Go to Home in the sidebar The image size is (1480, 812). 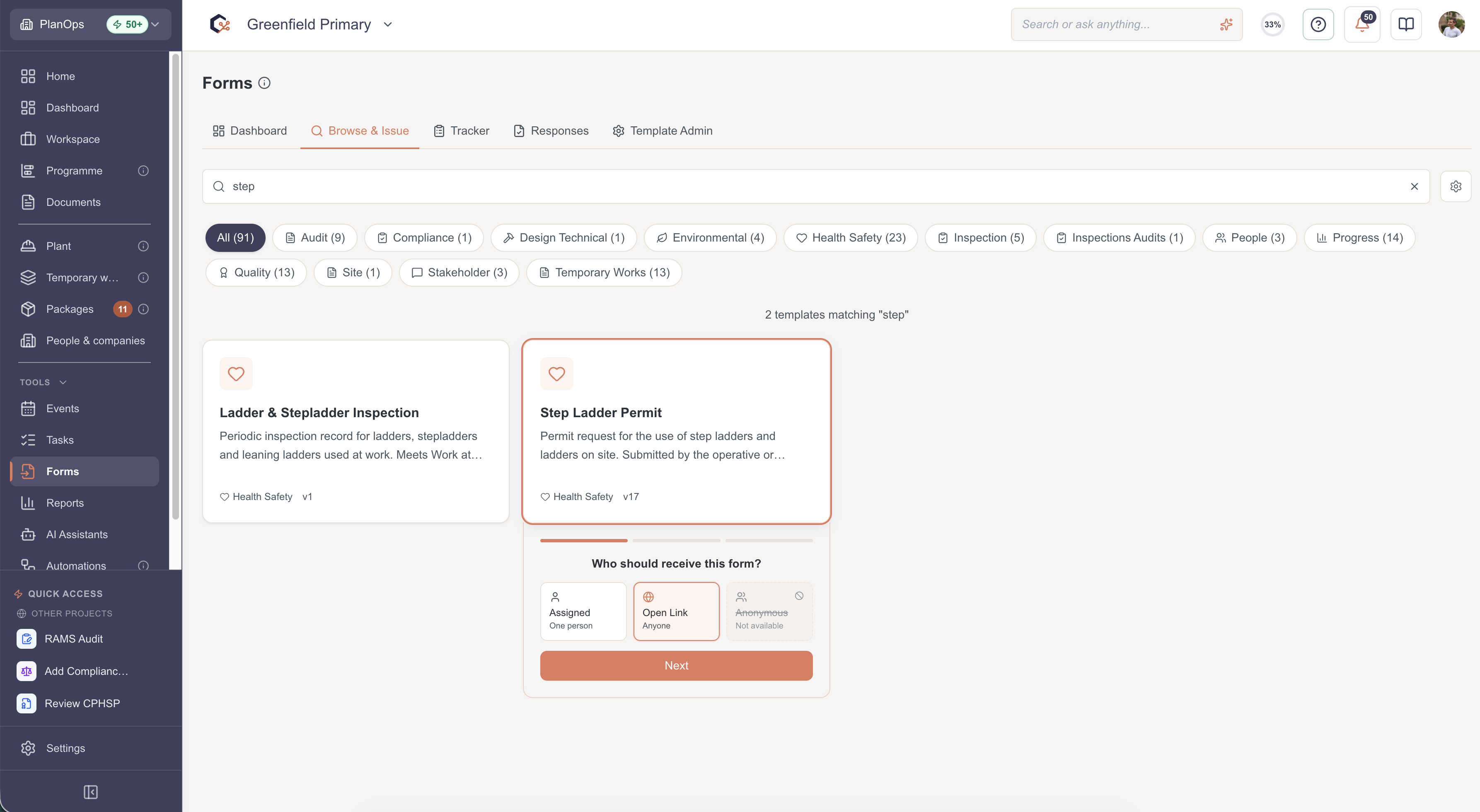(85, 76)
